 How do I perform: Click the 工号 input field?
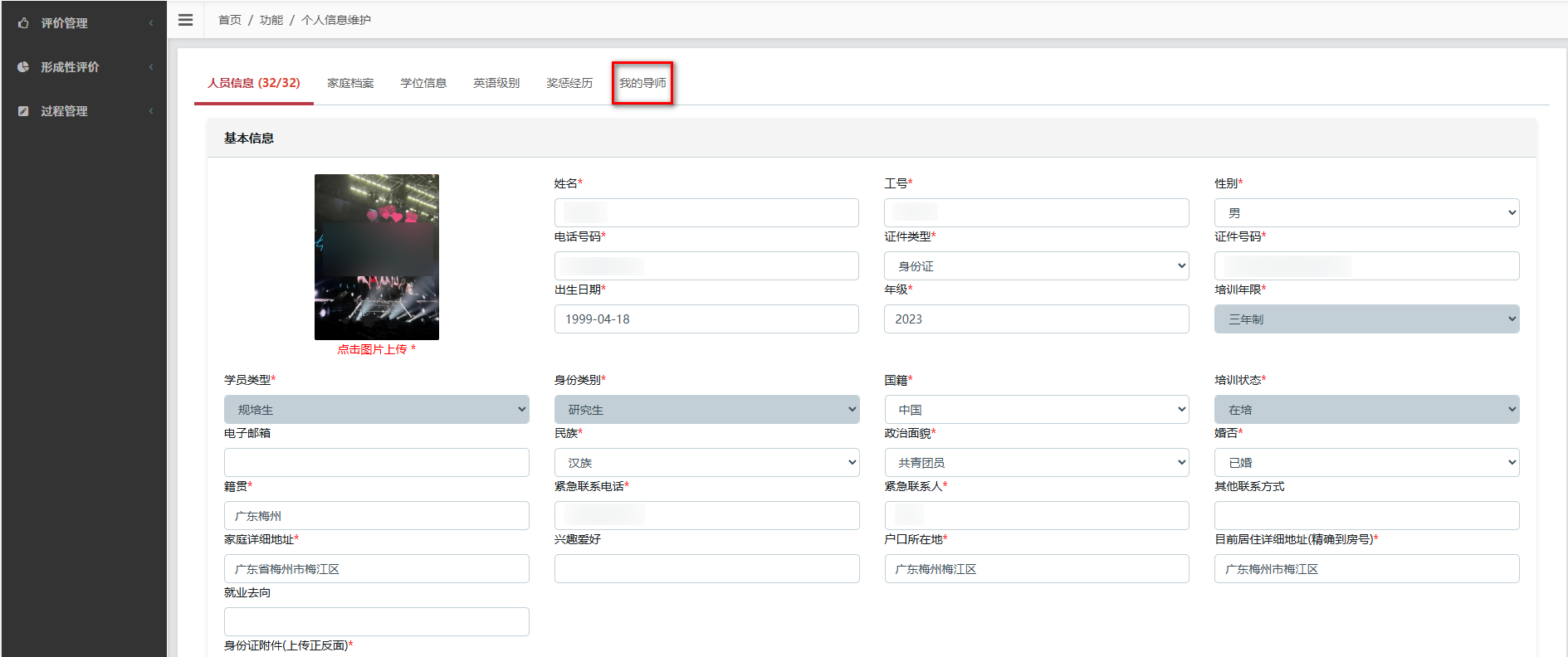(x=1037, y=212)
